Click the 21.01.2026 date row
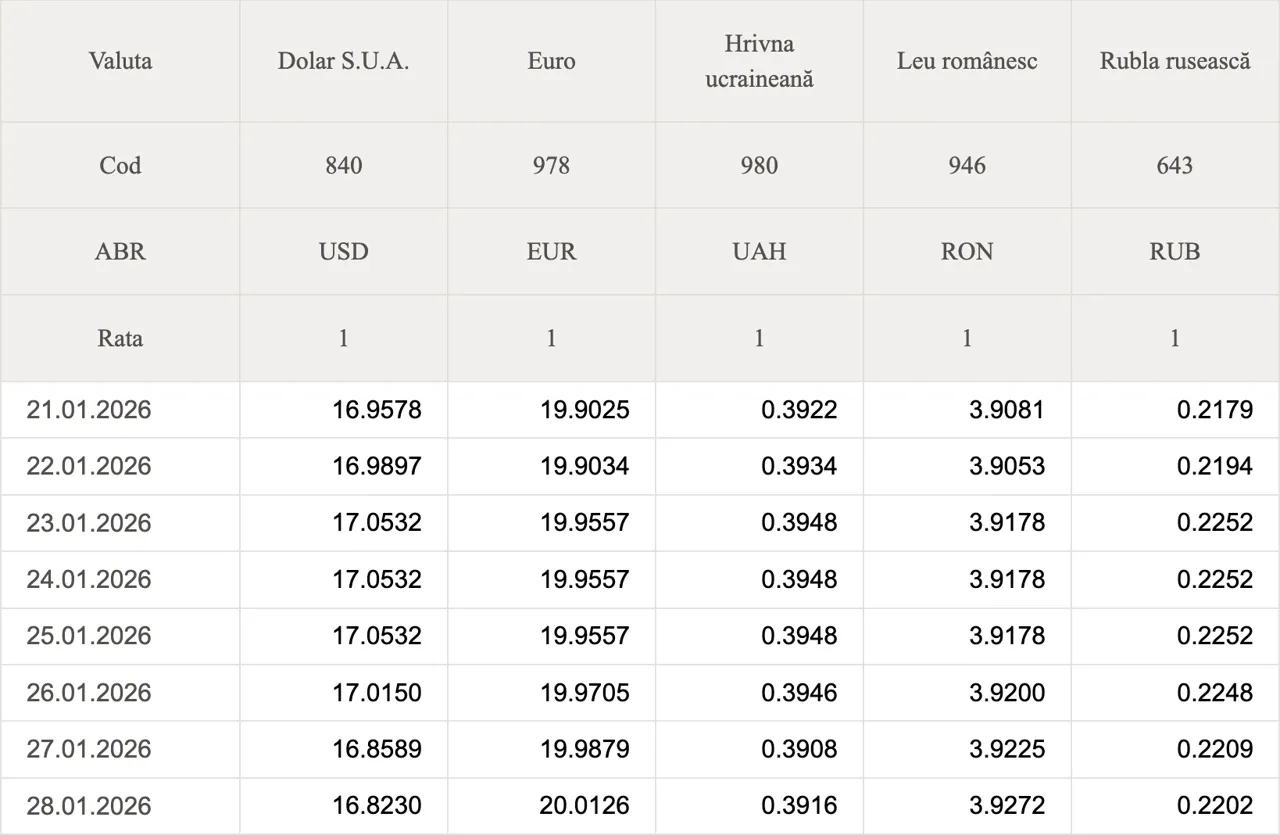1280x835 pixels. (x=89, y=410)
